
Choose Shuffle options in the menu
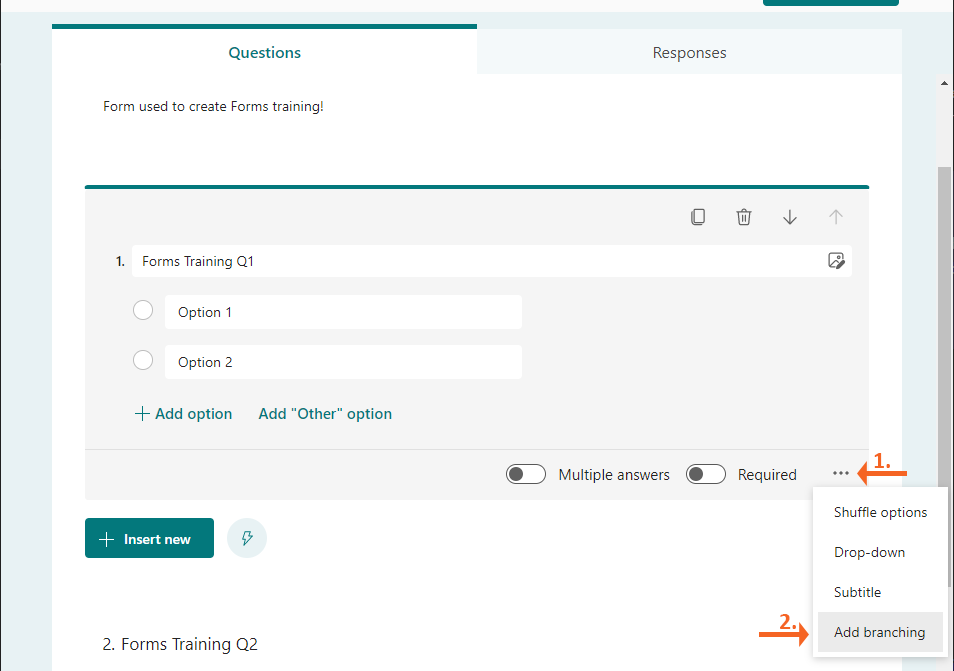pyautogui.click(x=880, y=512)
